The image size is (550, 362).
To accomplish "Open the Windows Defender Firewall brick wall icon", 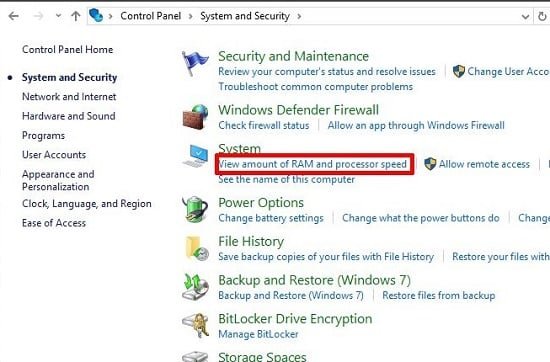I will pyautogui.click(x=195, y=117).
